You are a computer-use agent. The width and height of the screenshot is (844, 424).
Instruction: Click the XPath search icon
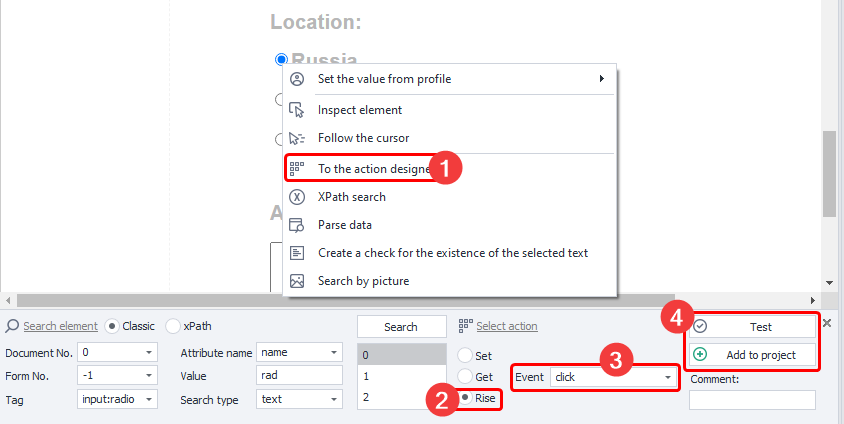coord(296,197)
